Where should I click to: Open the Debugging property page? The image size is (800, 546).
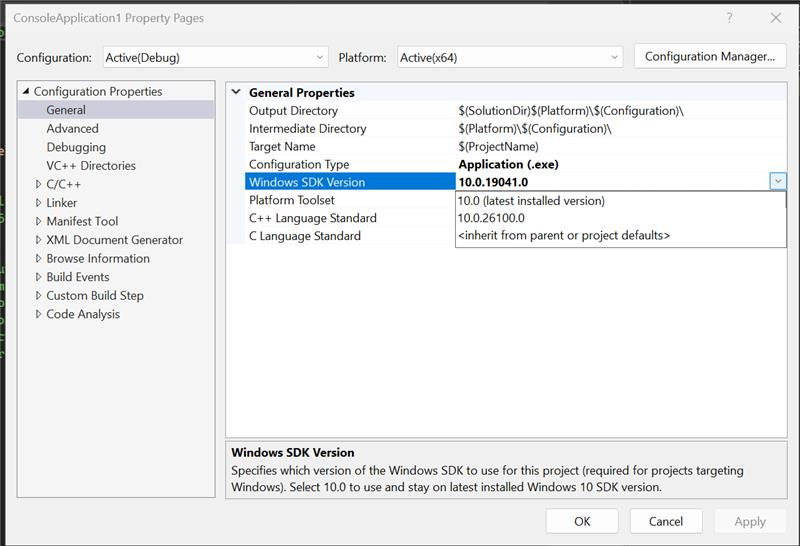76,147
